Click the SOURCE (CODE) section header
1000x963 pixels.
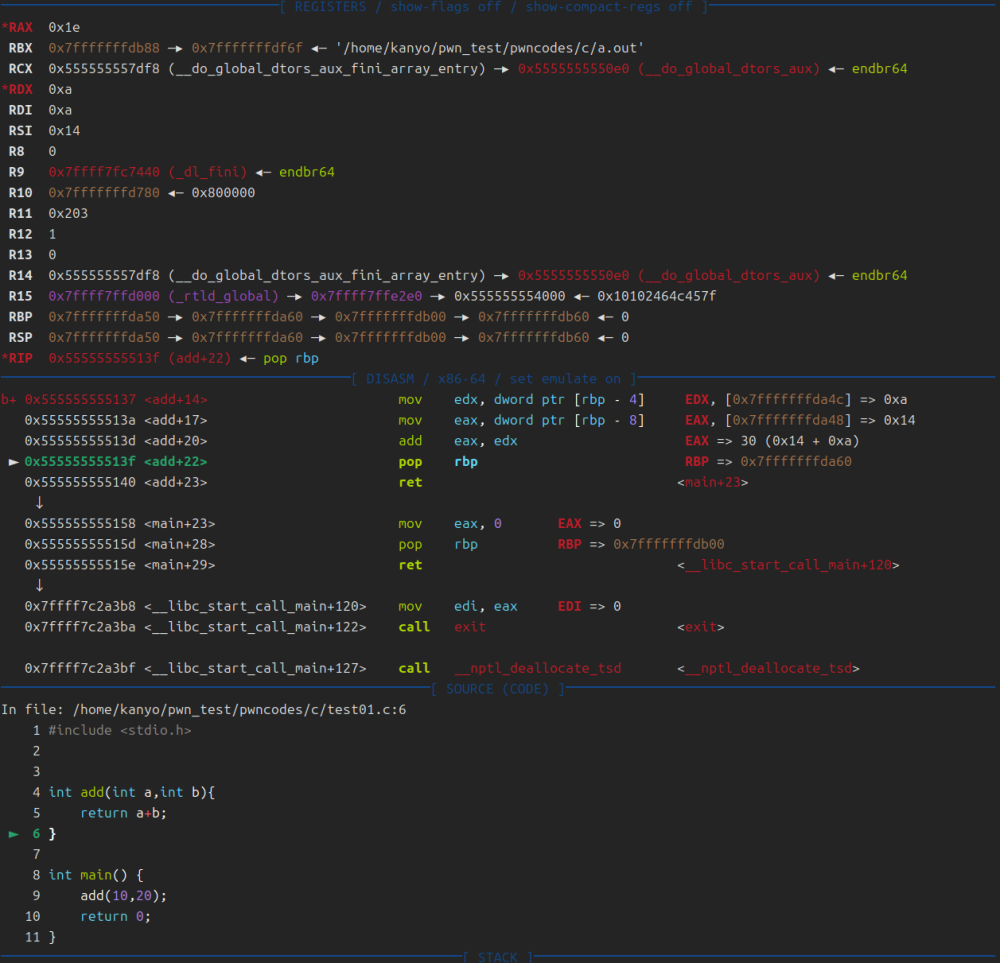tap(498, 689)
